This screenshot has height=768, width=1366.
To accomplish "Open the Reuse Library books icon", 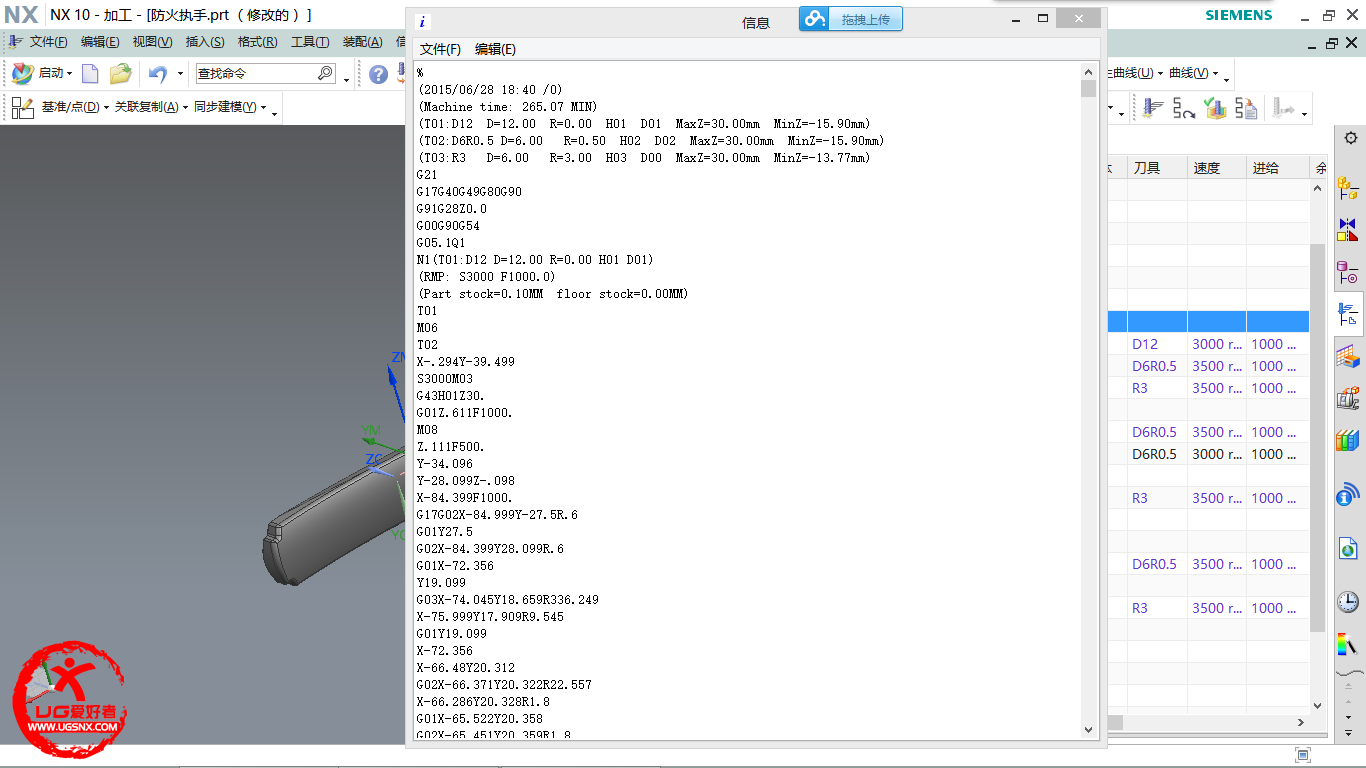I will coord(1348,440).
